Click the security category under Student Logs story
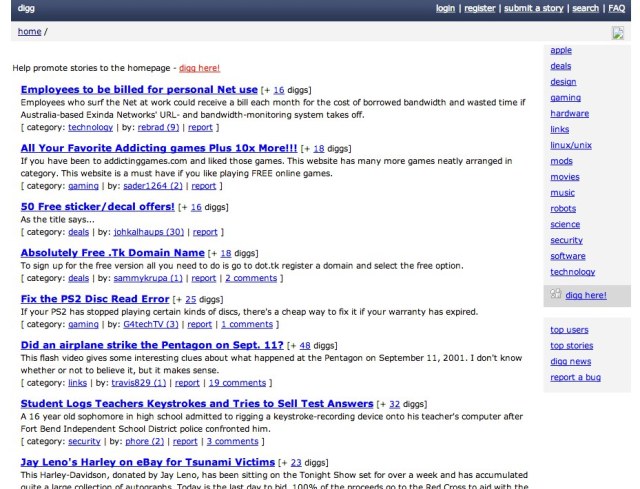Image resolution: width=640 pixels, height=489 pixels. pyautogui.click(x=84, y=442)
